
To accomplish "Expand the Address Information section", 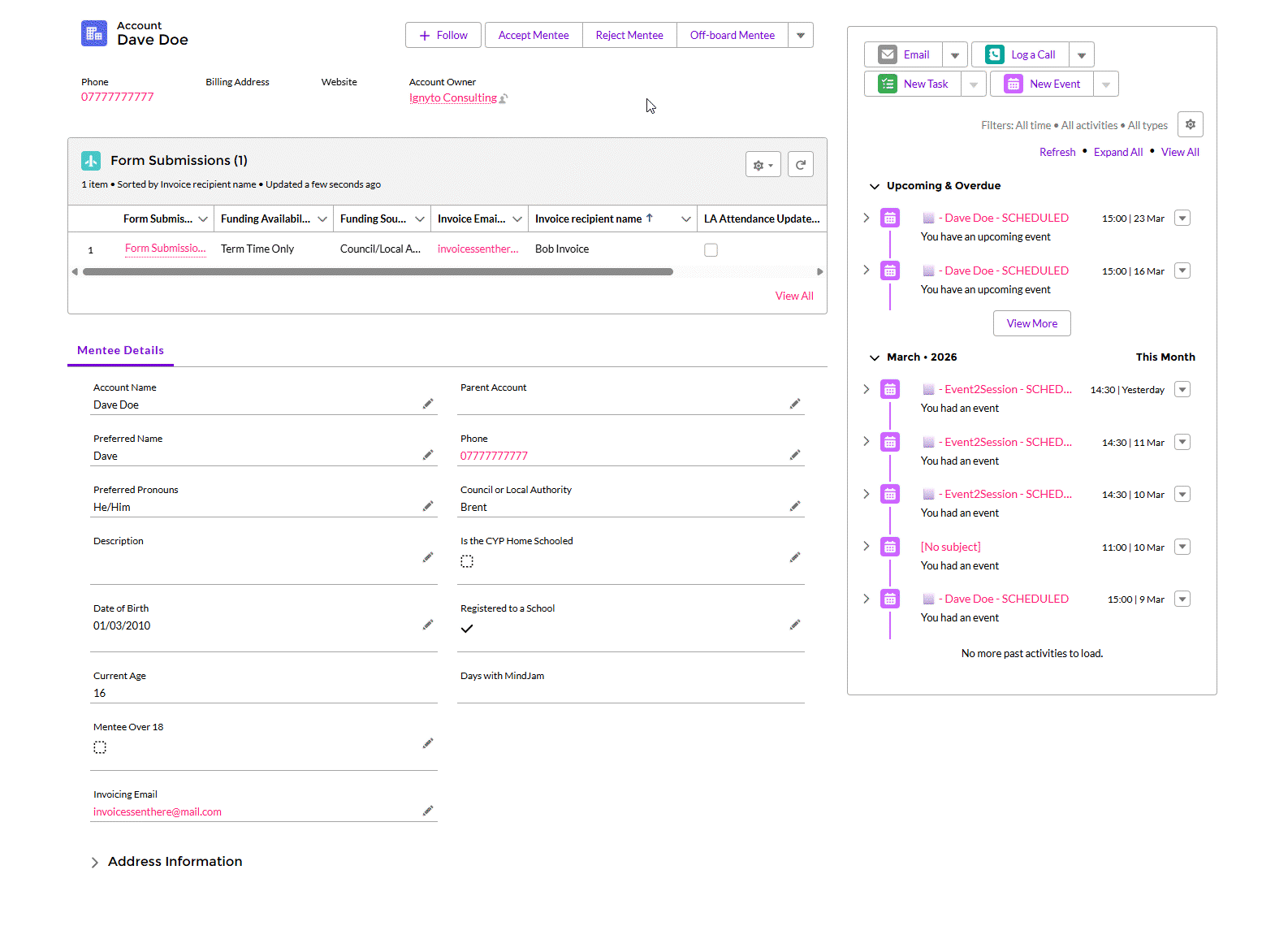I will click(95, 863).
